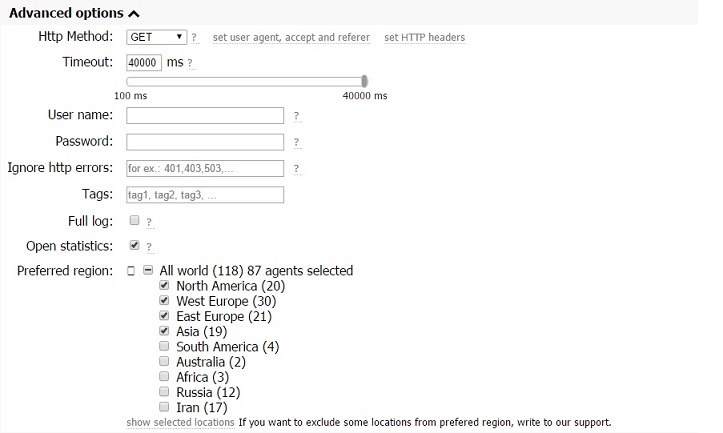
Task: Click the show selected locations link
Action: [x=180, y=422]
